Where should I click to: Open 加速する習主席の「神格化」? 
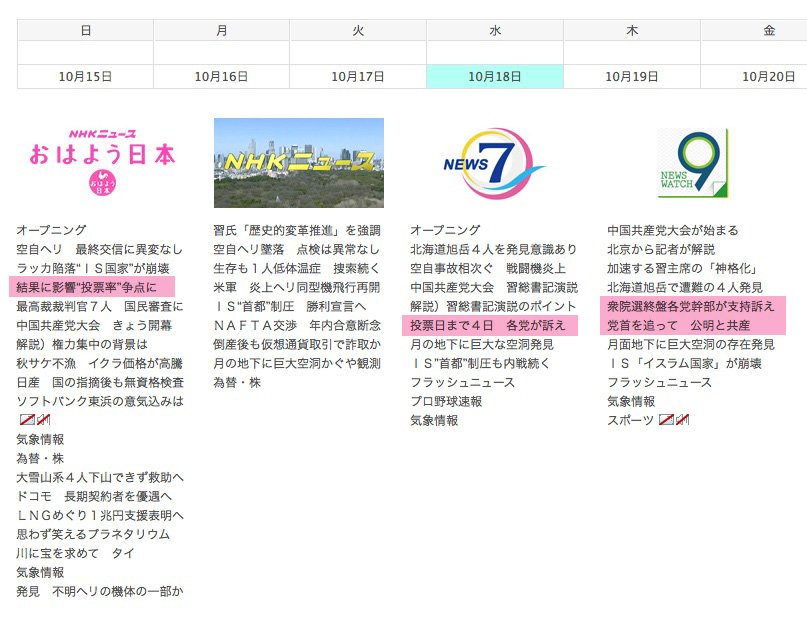682,268
